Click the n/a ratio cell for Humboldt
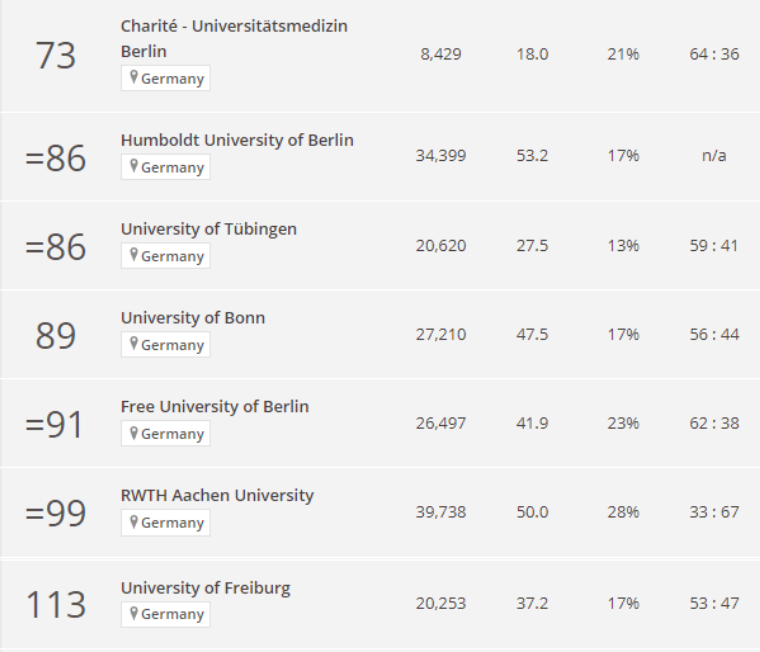Image resolution: width=760 pixels, height=652 pixels. [715, 156]
